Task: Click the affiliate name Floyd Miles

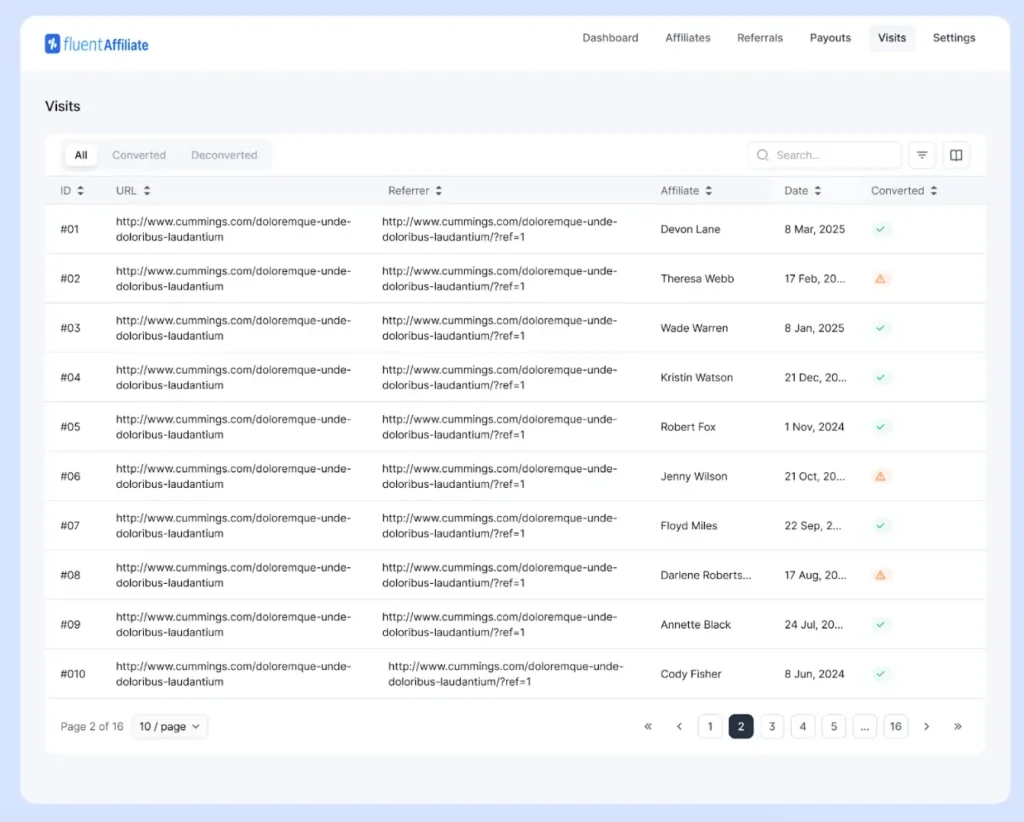Action: (689, 526)
